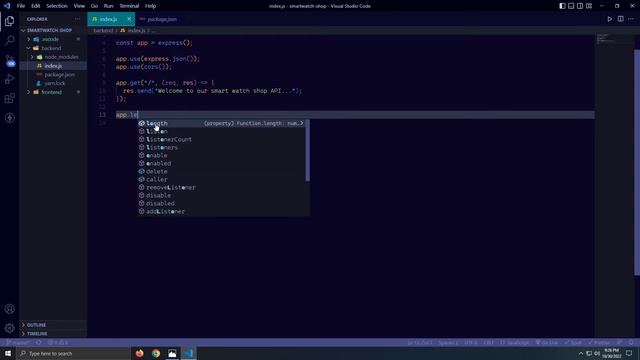This screenshot has height=360, width=640.
Task: Toggle the bottom panel layout icon
Action: [x=571, y=6]
